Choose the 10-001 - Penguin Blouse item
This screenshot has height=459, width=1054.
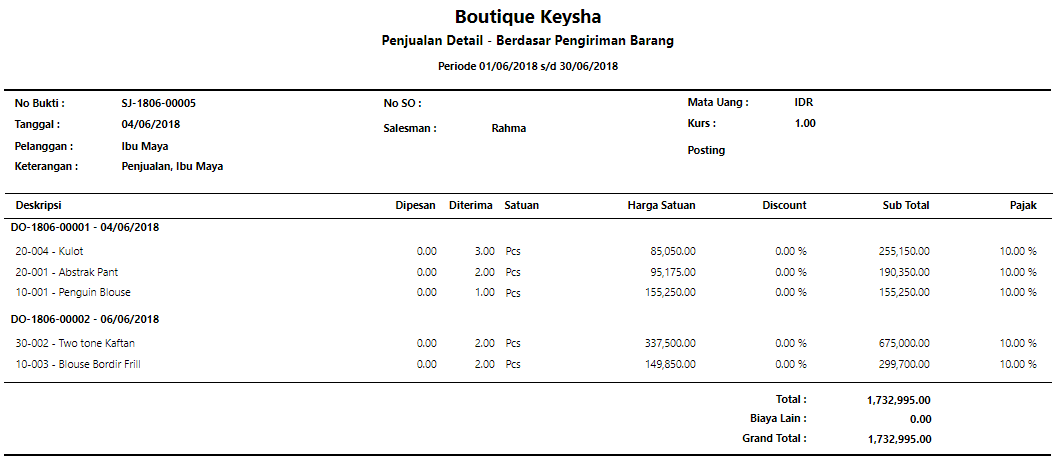(x=73, y=292)
